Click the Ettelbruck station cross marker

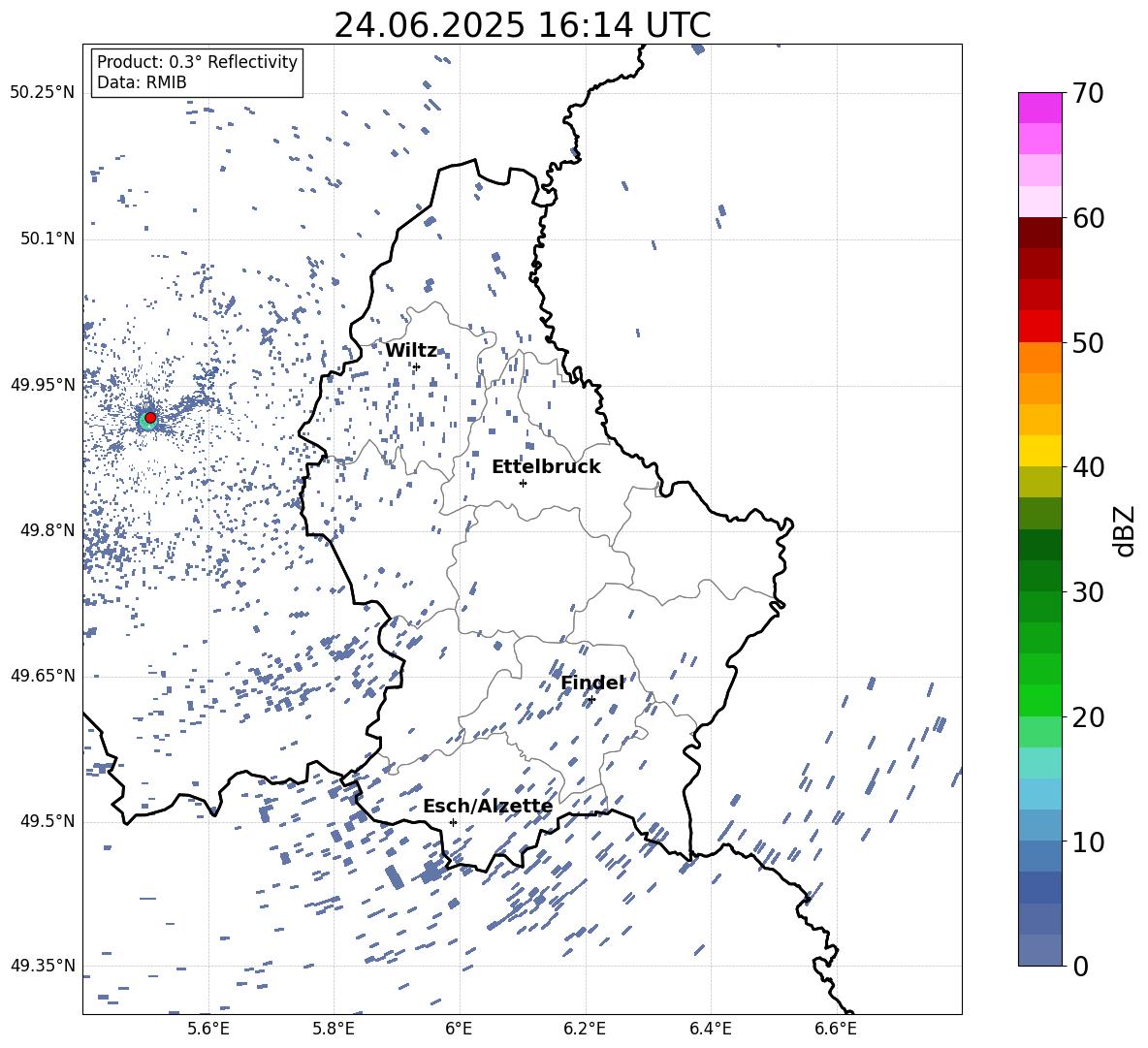pos(523,483)
